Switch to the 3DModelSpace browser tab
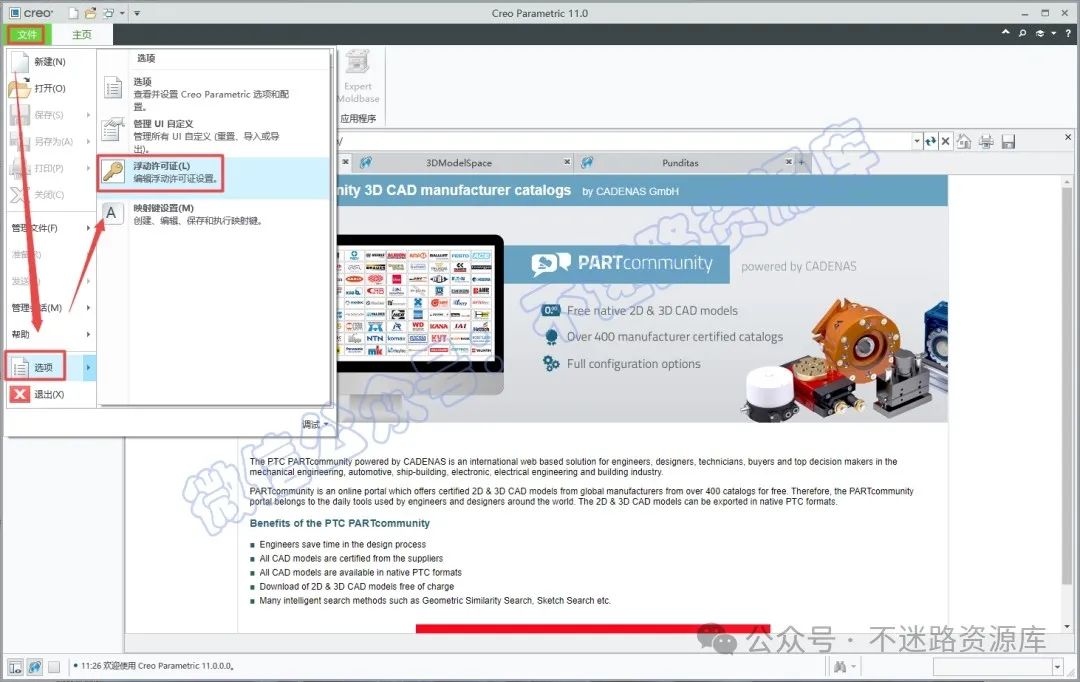This screenshot has width=1080, height=682. (x=459, y=163)
